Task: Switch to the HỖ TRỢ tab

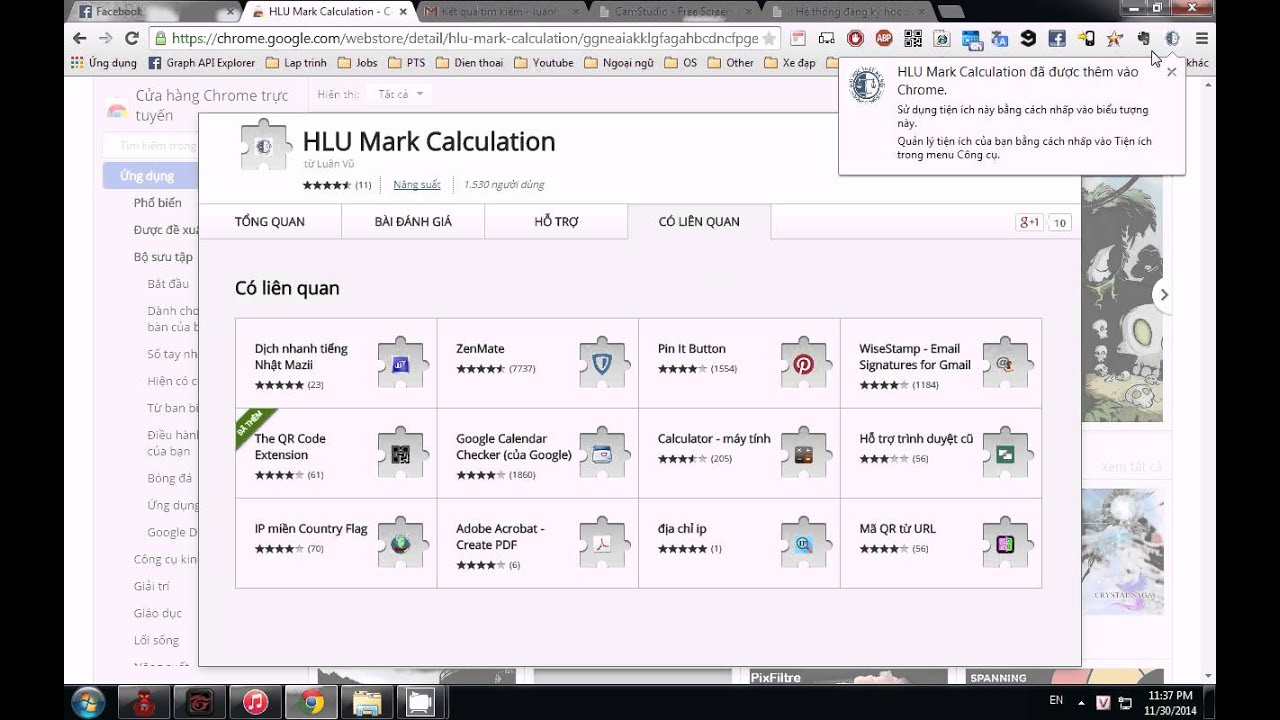Action: click(556, 221)
